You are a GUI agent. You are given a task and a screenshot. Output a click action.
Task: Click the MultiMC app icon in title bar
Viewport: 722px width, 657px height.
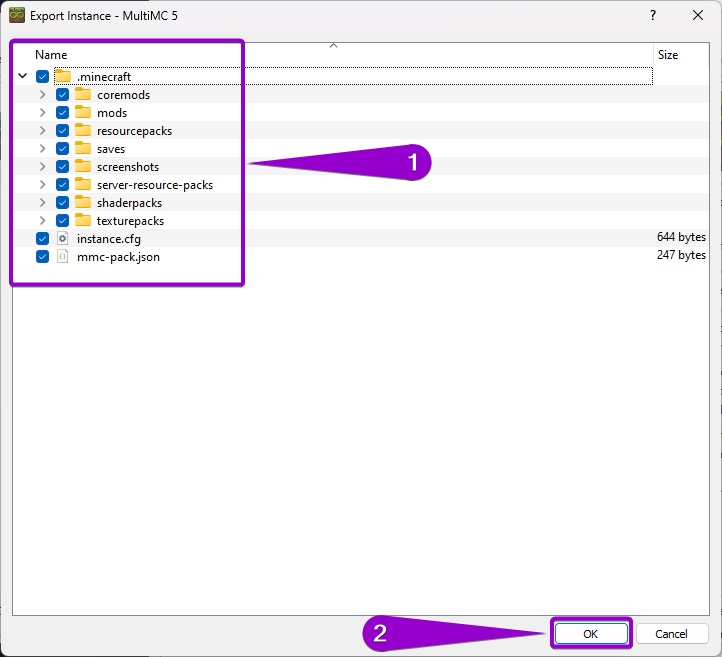[x=17, y=15]
